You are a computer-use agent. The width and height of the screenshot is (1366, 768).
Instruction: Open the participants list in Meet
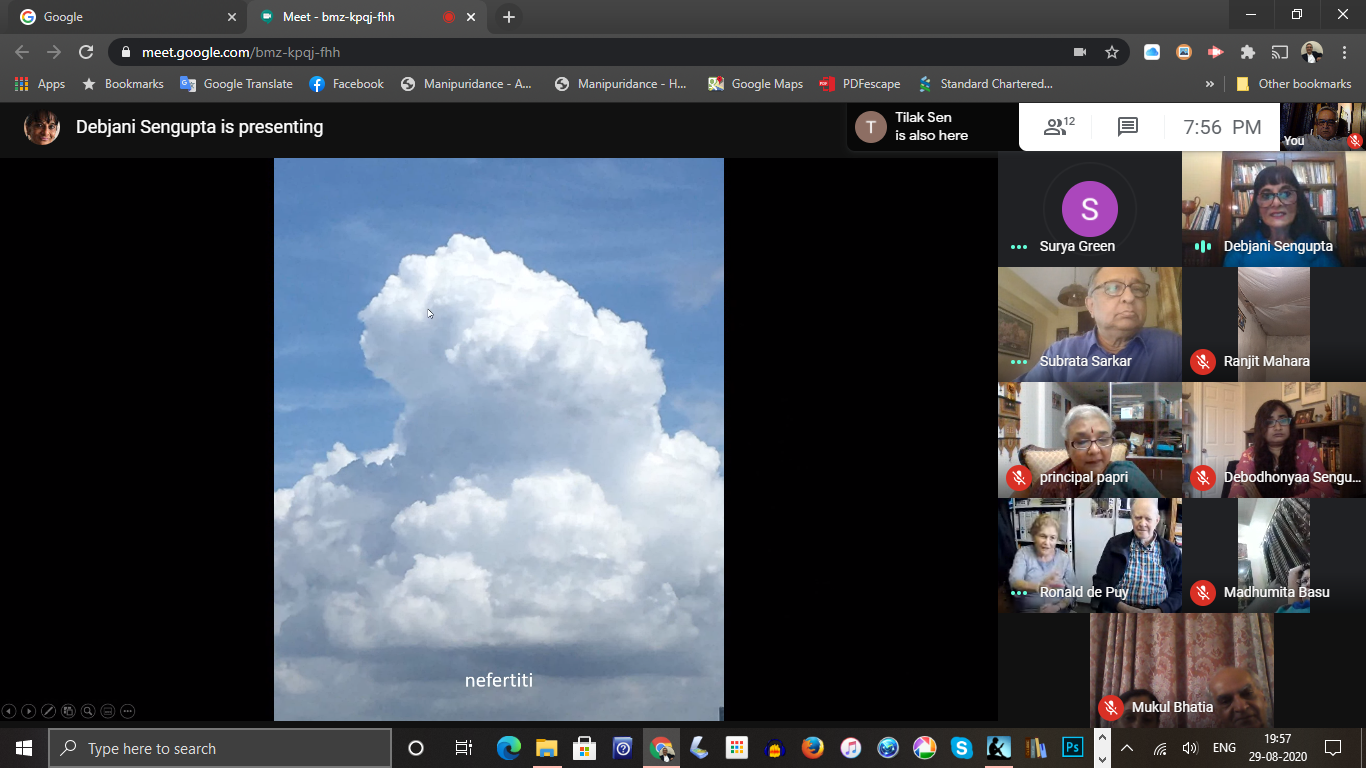coord(1058,127)
